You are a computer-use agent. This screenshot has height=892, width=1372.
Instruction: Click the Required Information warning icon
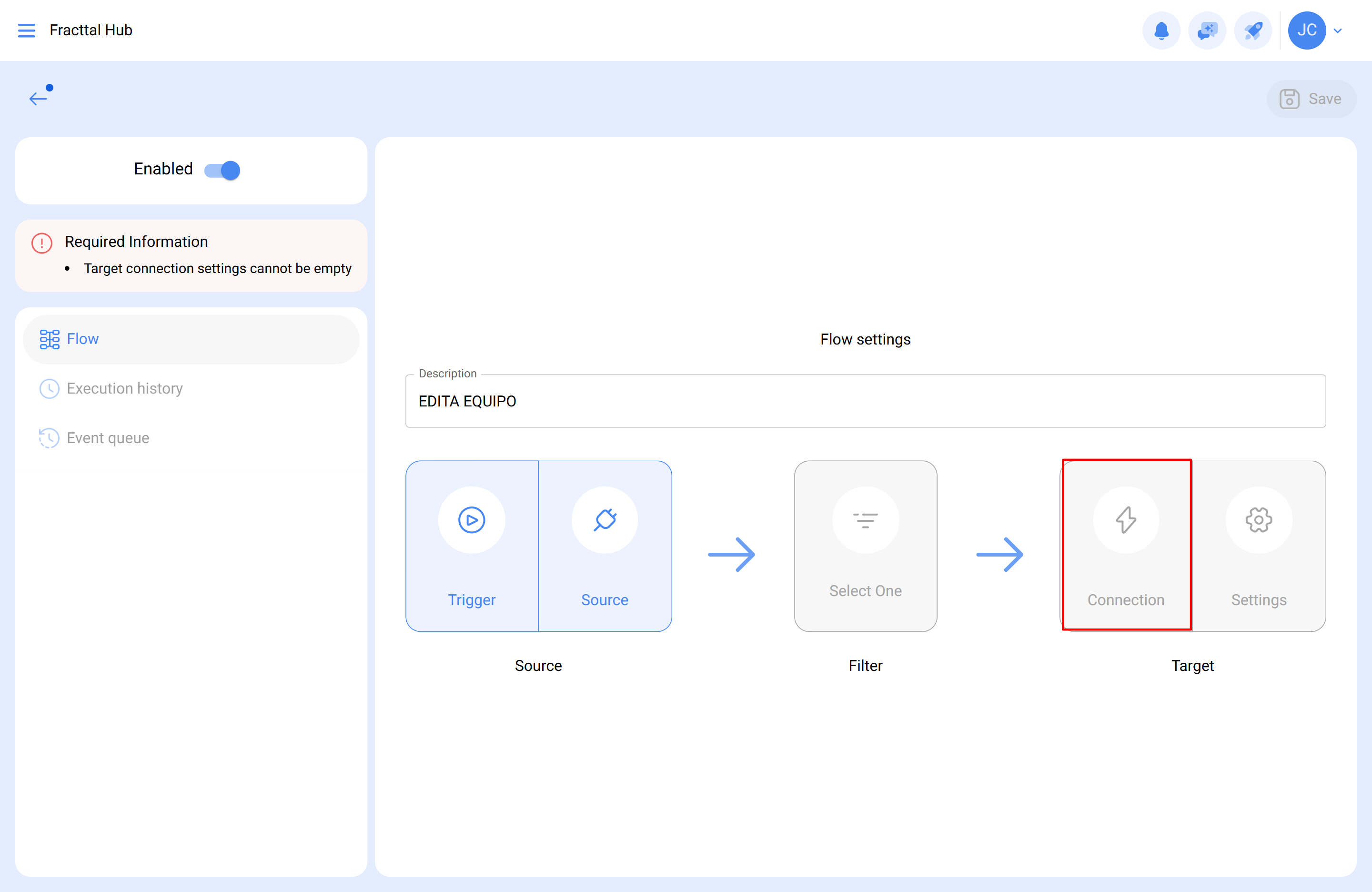[x=41, y=243]
